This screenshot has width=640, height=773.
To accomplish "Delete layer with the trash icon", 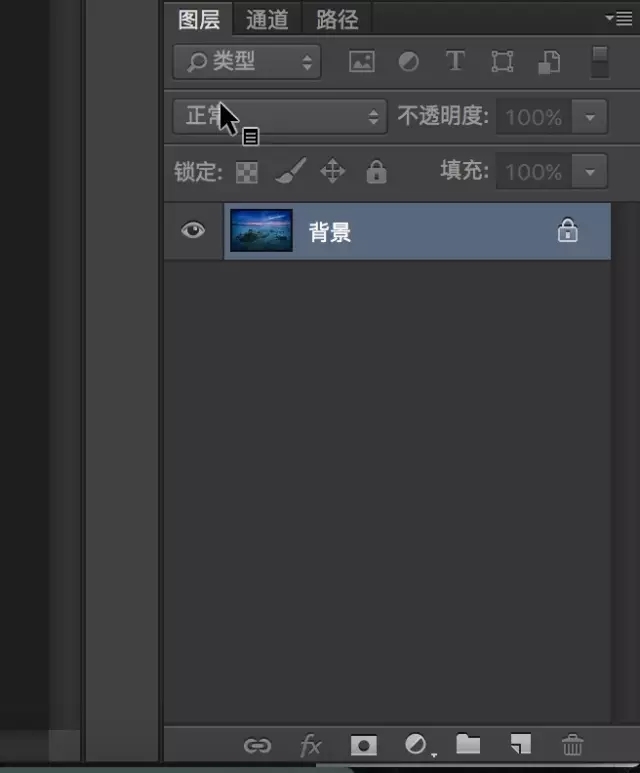I will point(572,745).
